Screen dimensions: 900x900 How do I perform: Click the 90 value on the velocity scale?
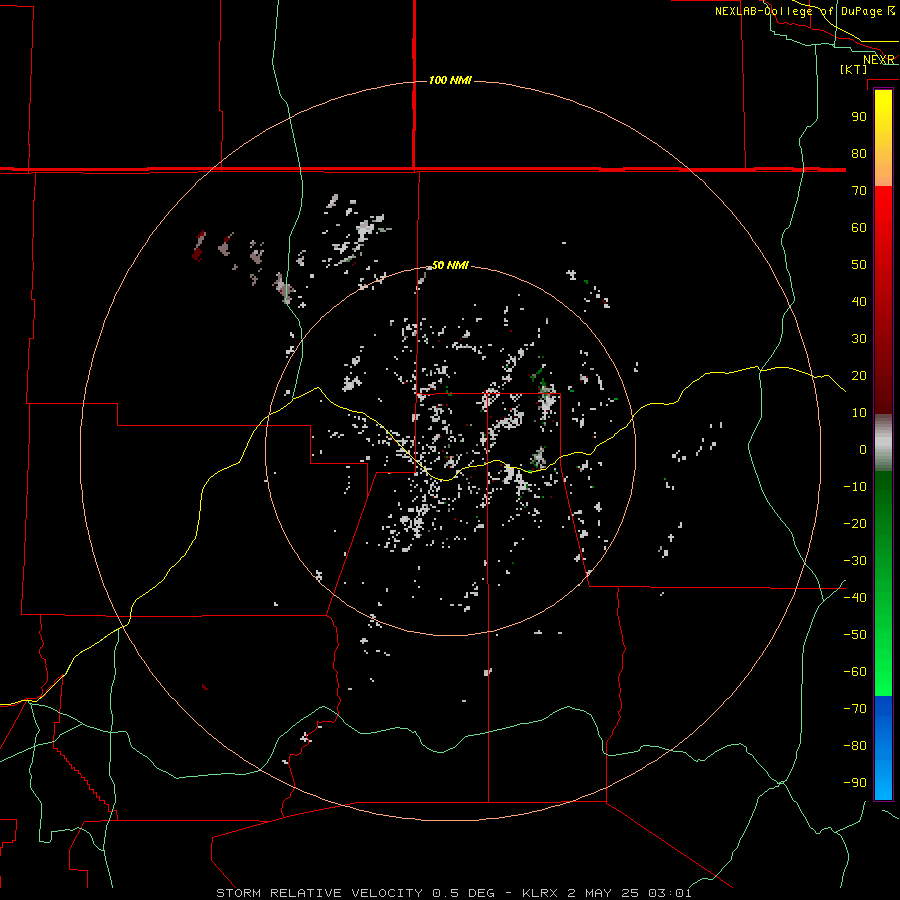(859, 117)
